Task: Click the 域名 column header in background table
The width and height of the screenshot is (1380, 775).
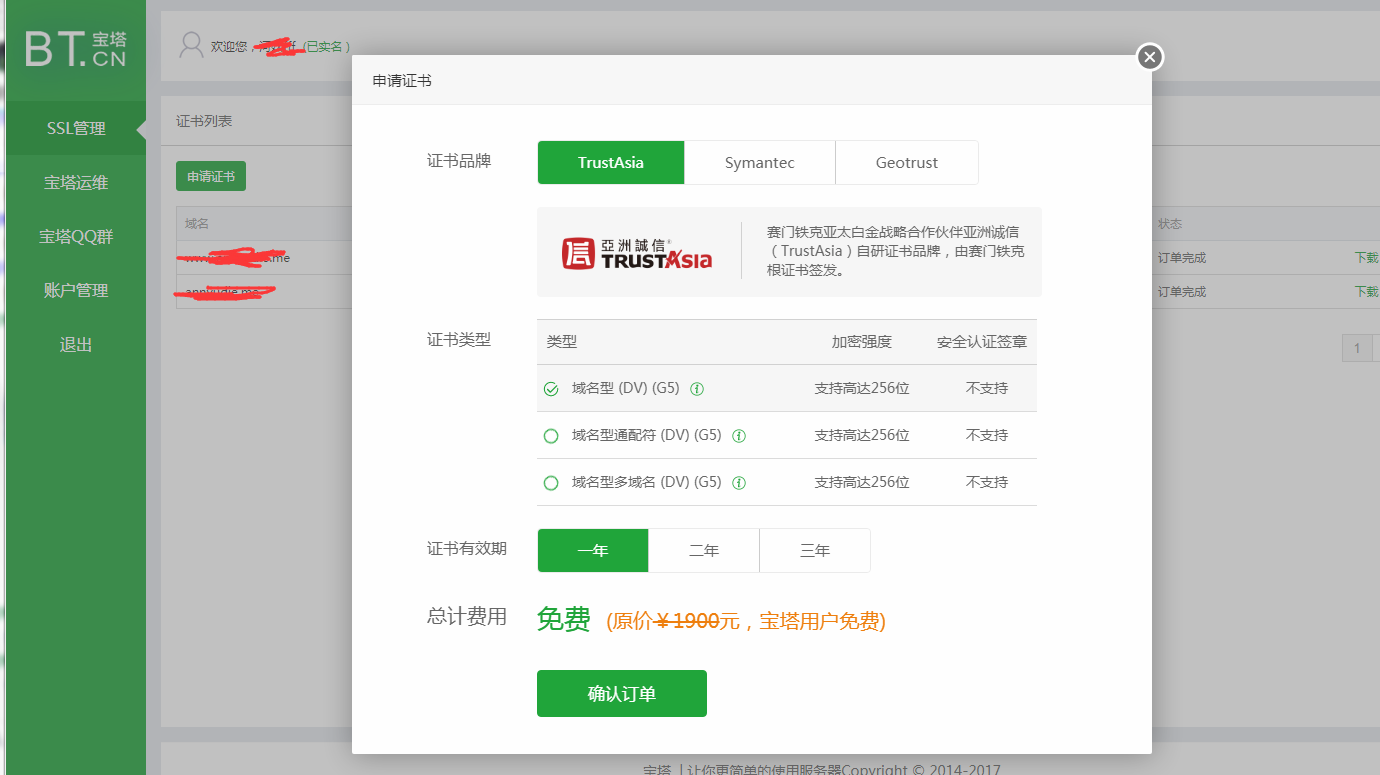Action: coord(197,224)
